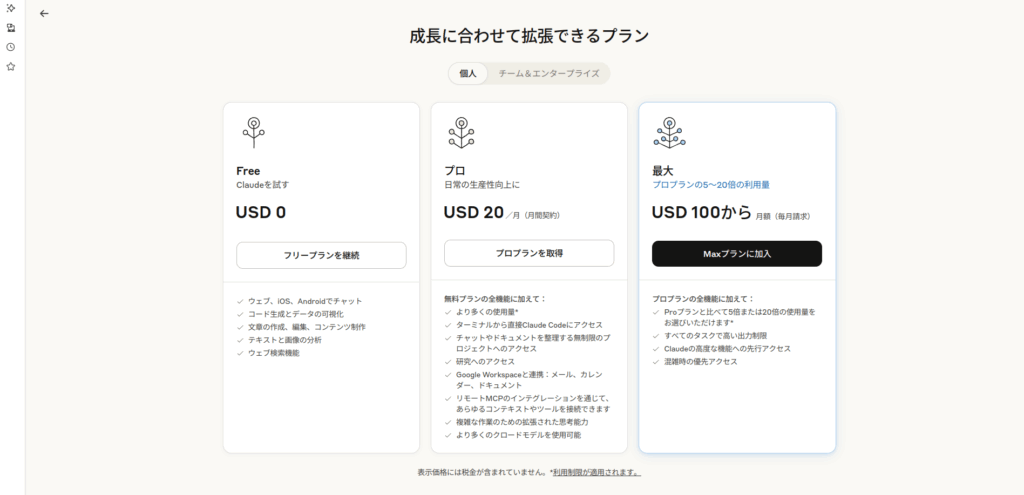Click Claudeの高度な機能への先行アクセス feature
Image resolution: width=1024 pixels, height=495 pixels.
click(727, 349)
